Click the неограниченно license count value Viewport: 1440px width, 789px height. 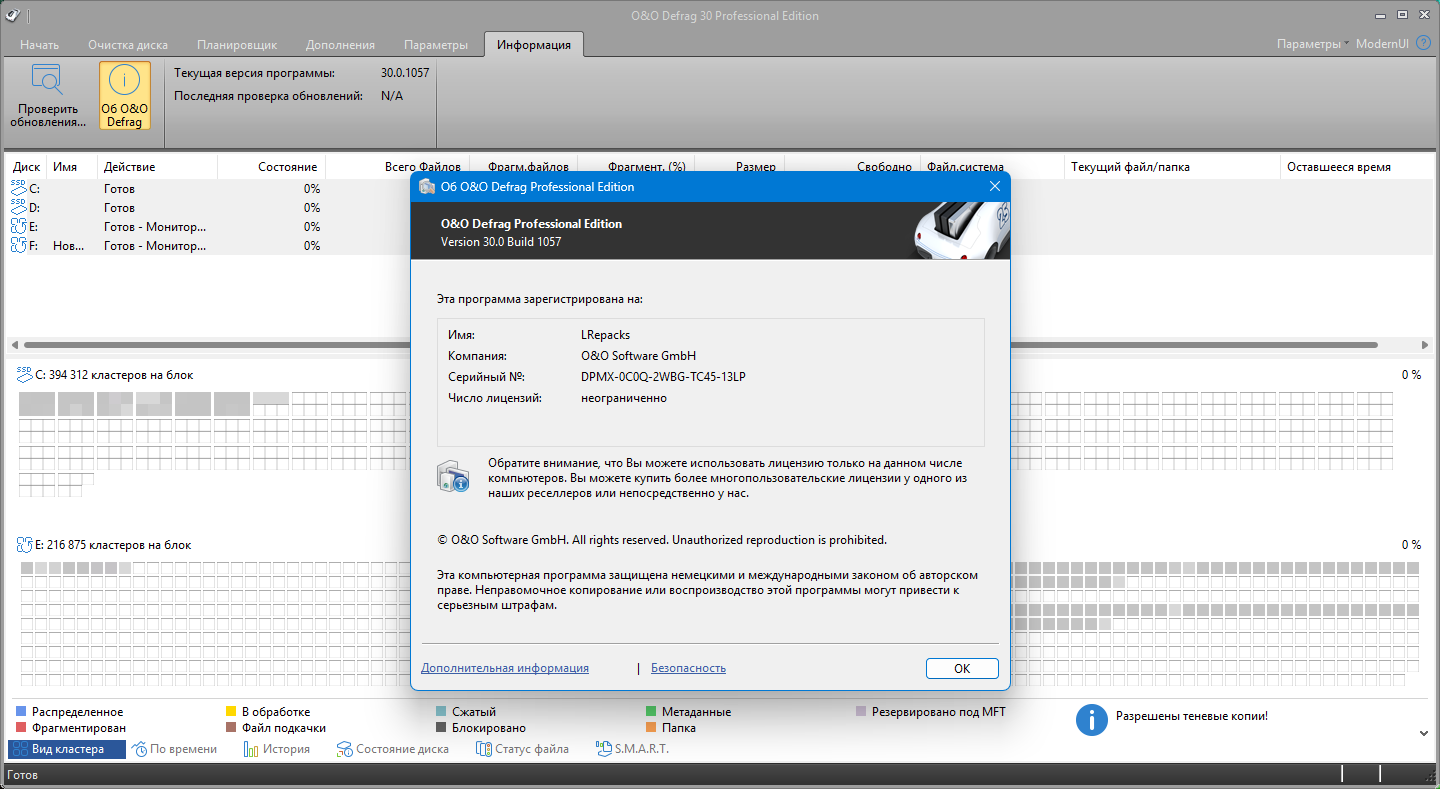click(x=624, y=398)
